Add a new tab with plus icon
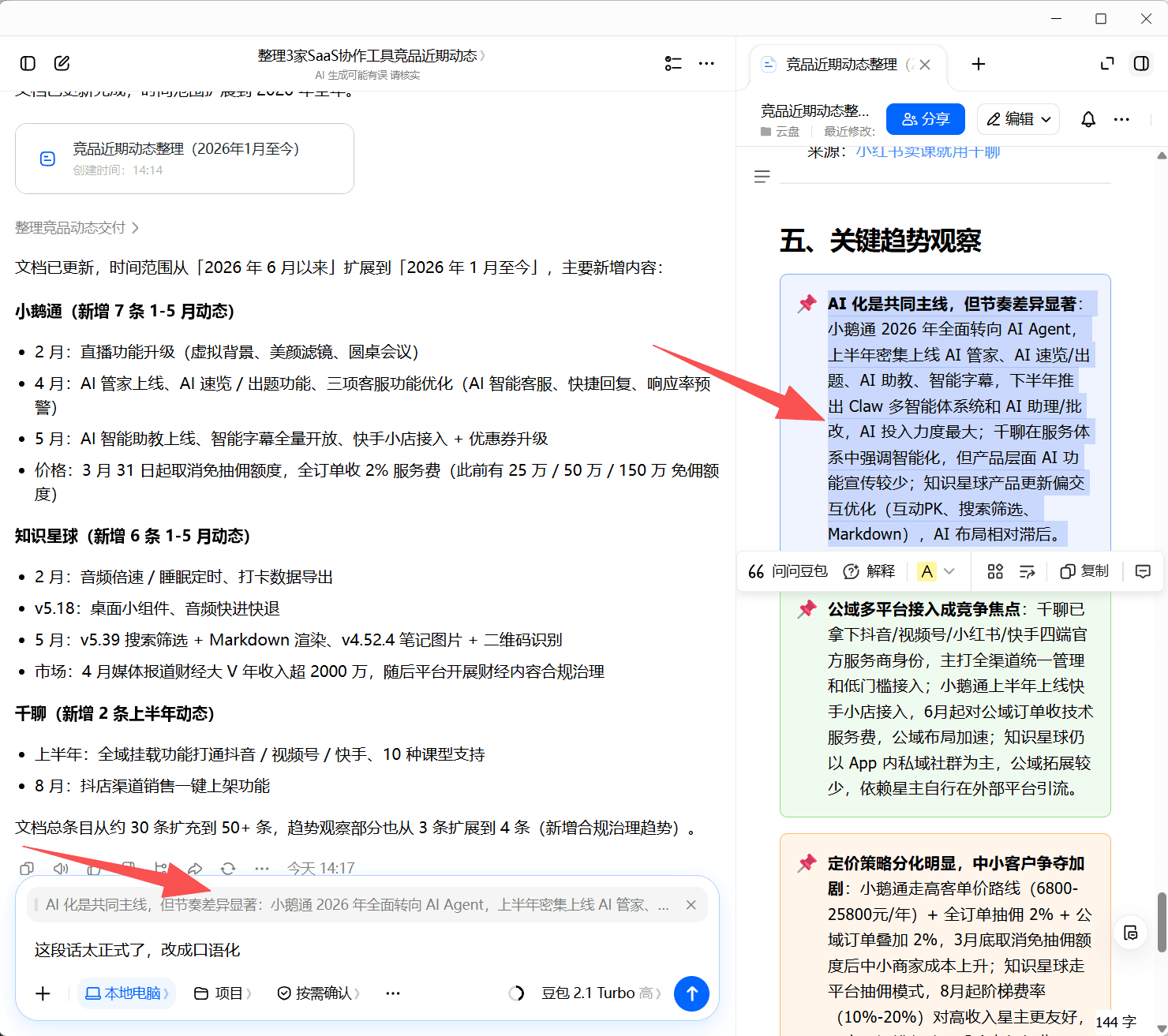 979,64
